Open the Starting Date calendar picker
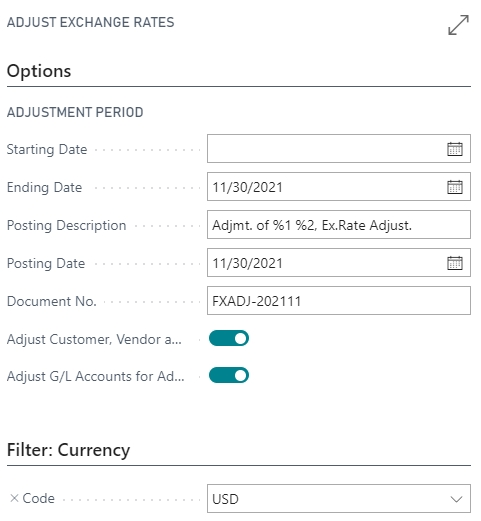 (x=455, y=149)
